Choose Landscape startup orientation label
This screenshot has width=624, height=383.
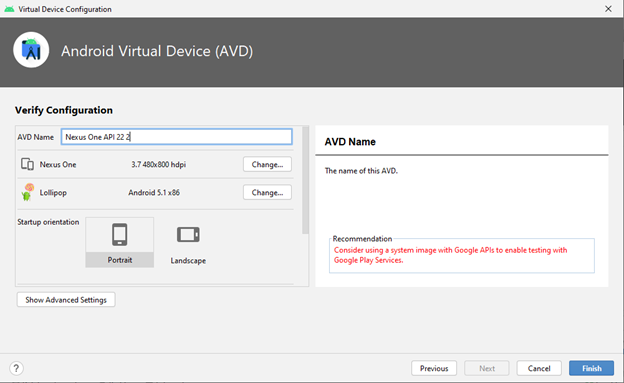coord(188,261)
